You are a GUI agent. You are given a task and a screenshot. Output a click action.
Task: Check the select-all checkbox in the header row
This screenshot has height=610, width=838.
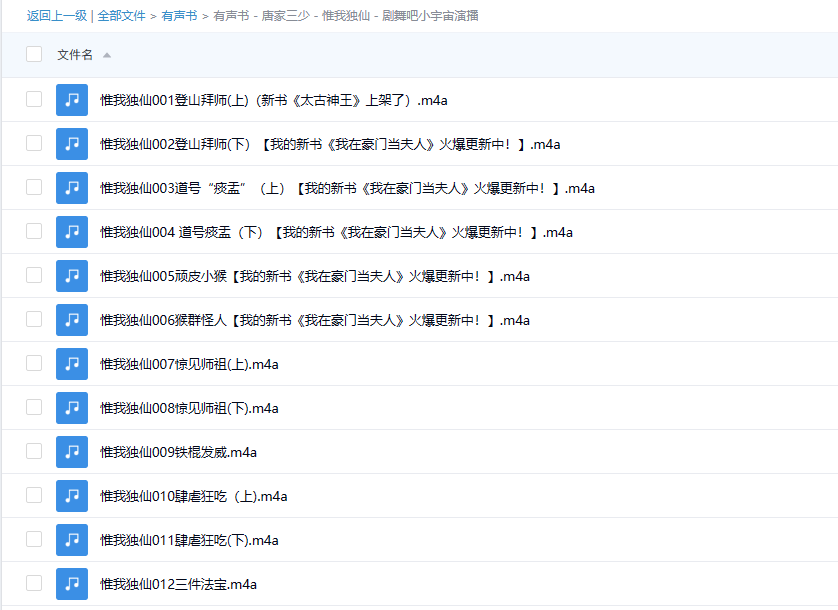[x=33, y=54]
